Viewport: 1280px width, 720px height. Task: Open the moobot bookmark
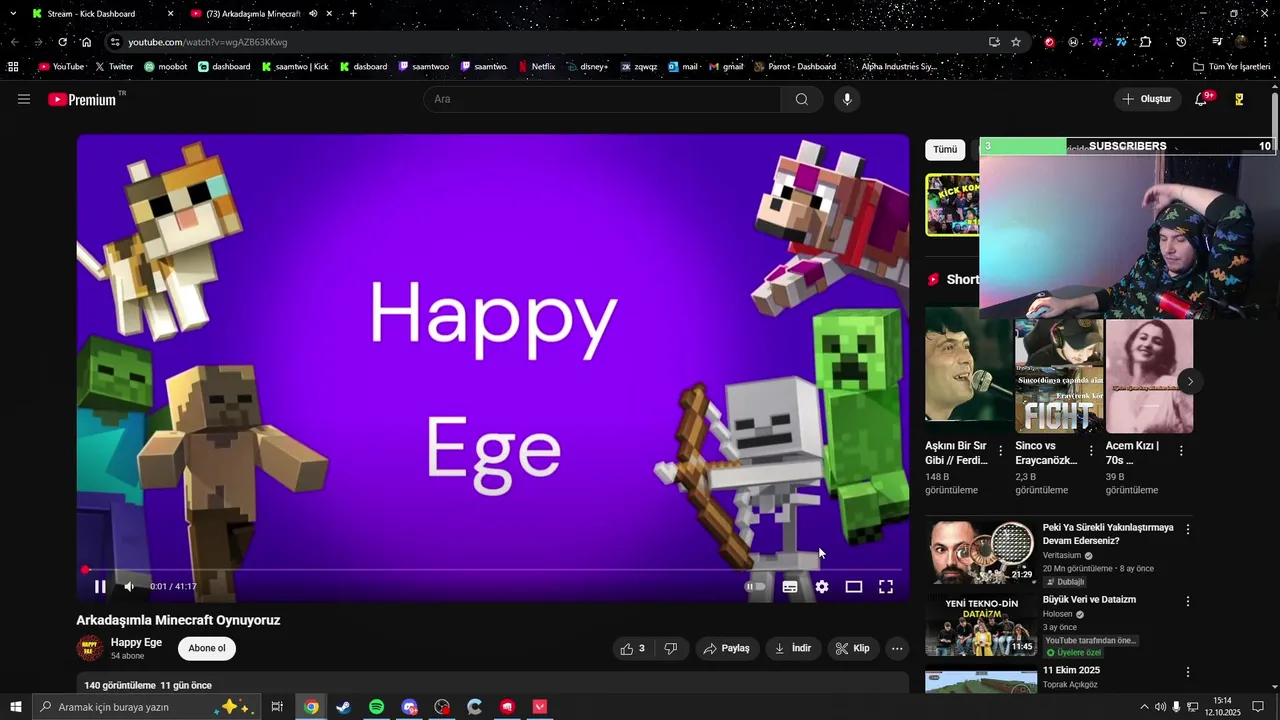(x=165, y=67)
